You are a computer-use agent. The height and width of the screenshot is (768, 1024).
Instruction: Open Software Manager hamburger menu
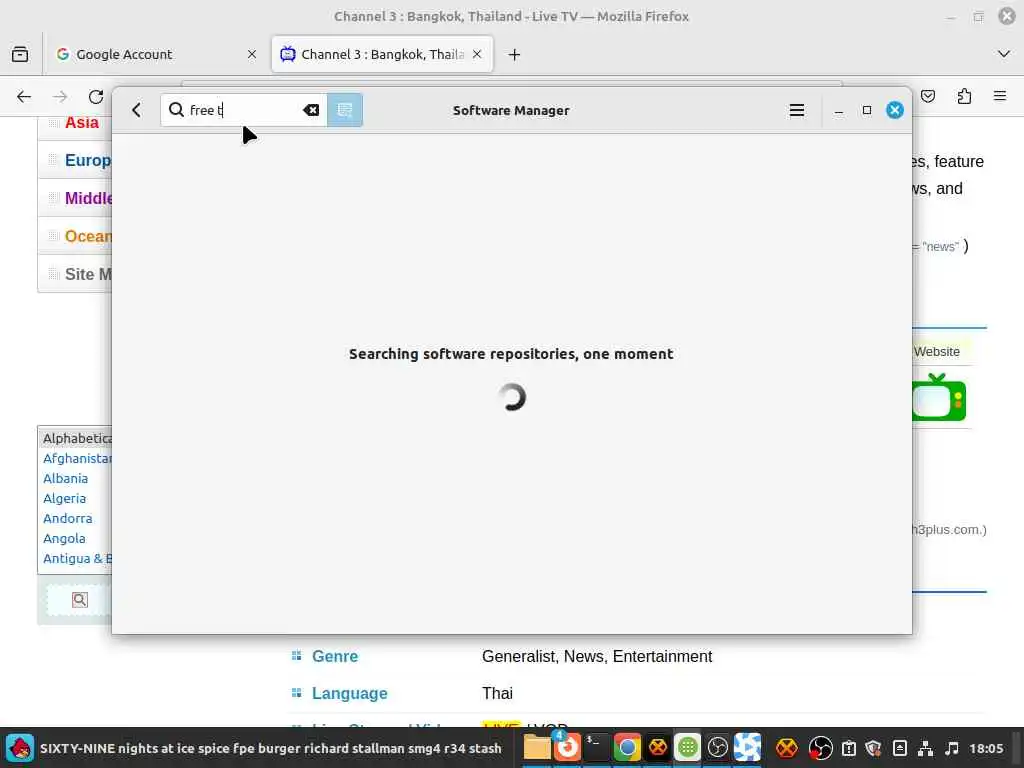click(x=797, y=110)
